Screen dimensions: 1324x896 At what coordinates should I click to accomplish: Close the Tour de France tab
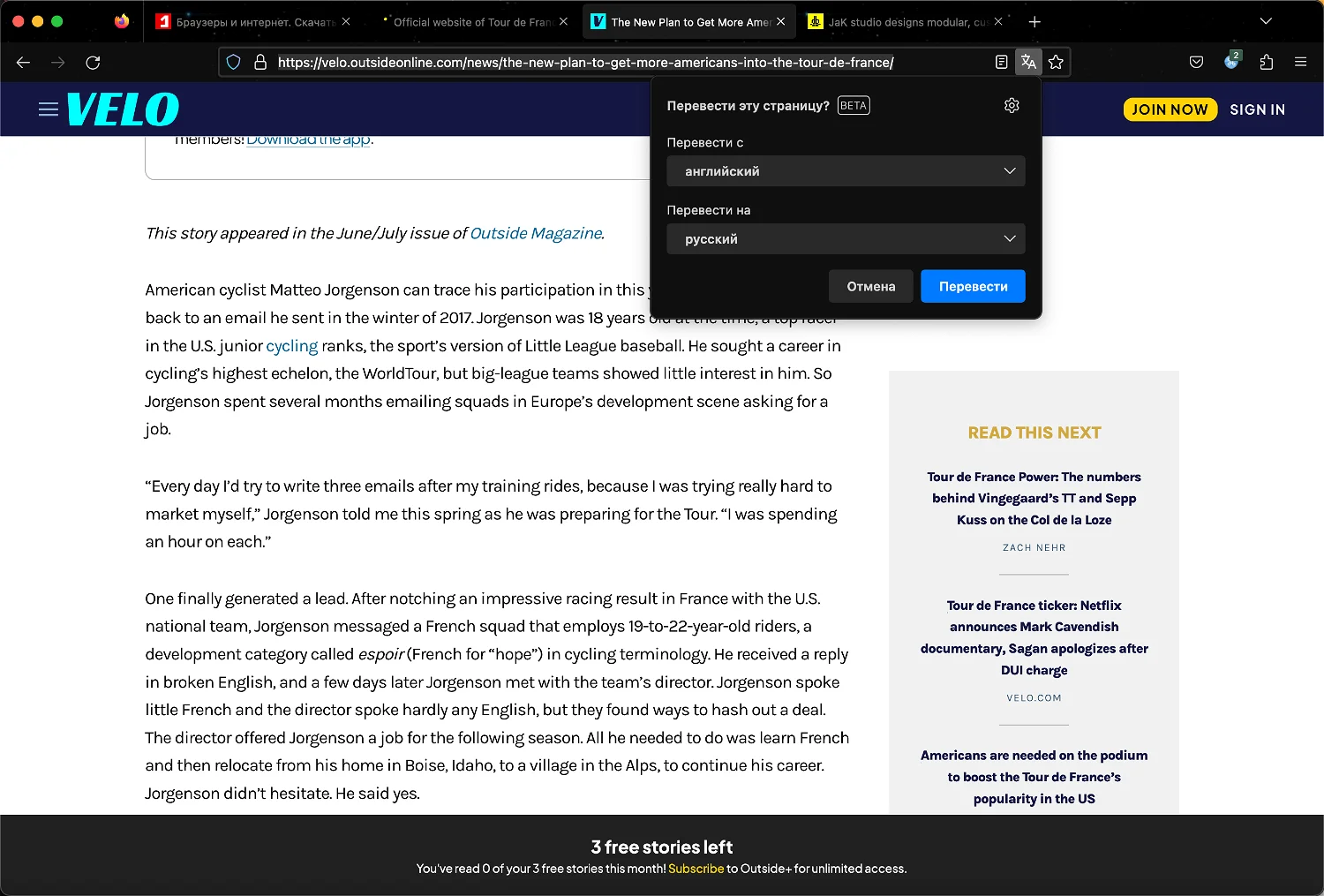point(563,21)
